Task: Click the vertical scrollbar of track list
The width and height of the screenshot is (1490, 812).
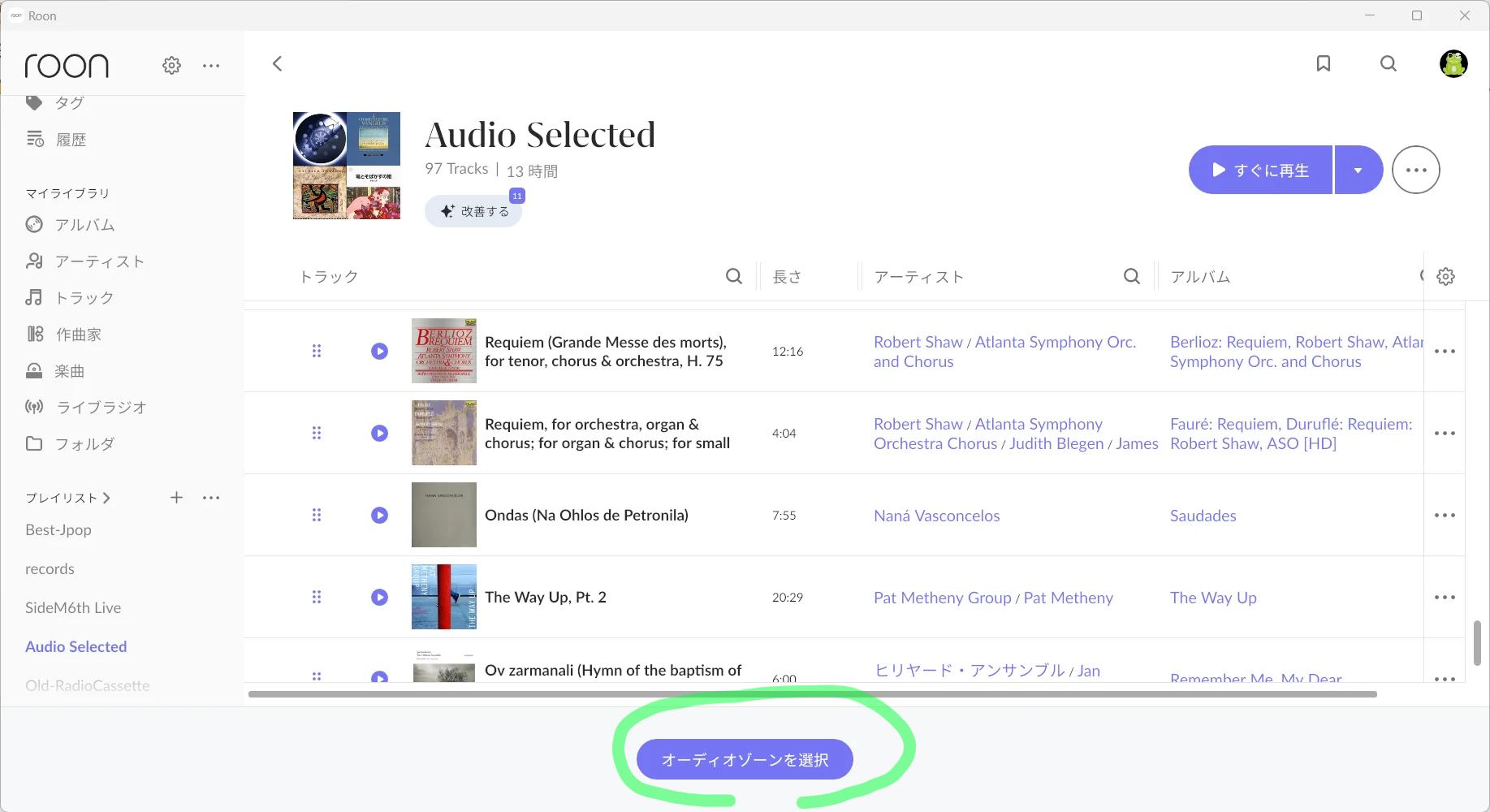Action: pos(1476,641)
